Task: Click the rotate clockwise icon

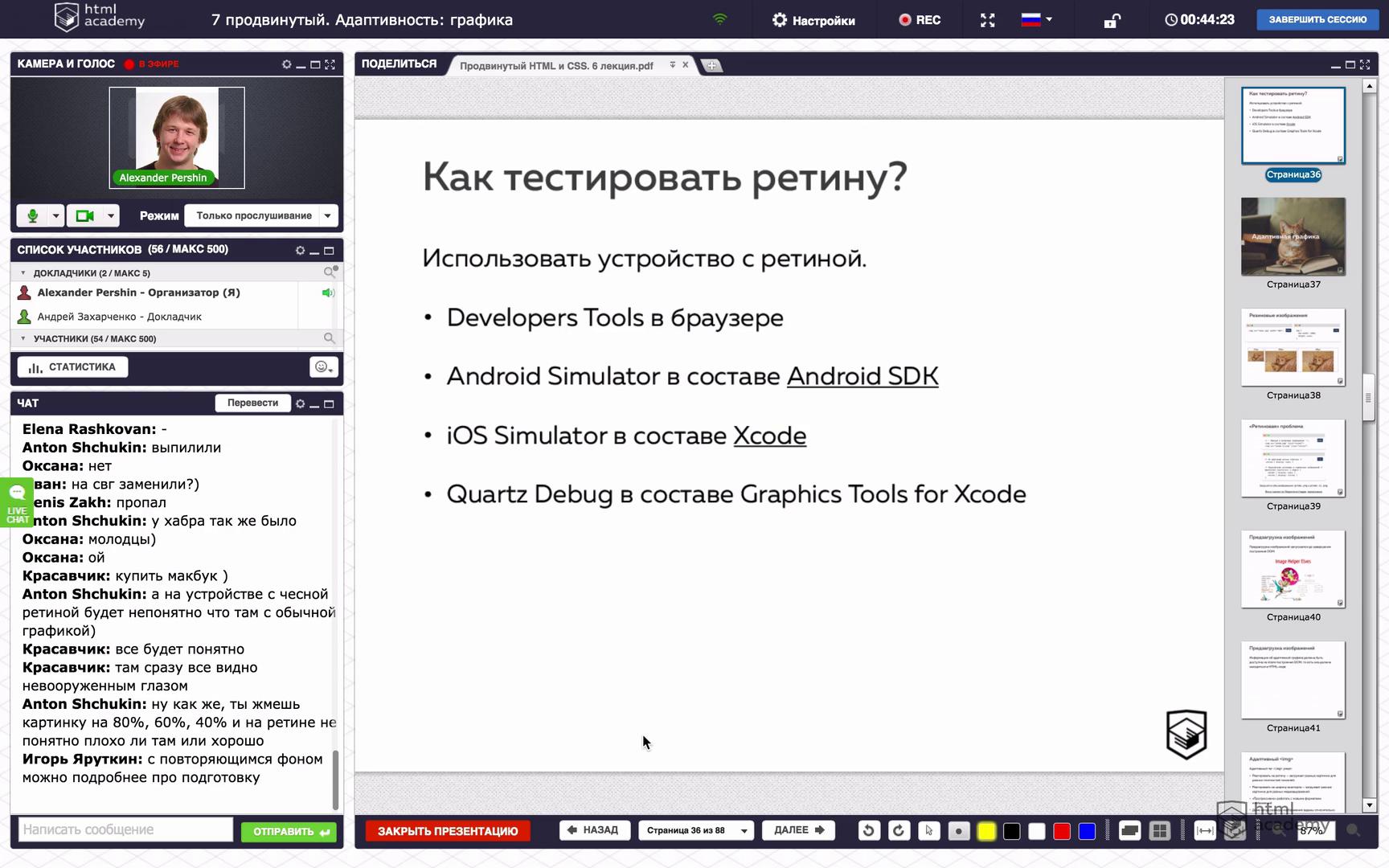Action: click(x=899, y=831)
